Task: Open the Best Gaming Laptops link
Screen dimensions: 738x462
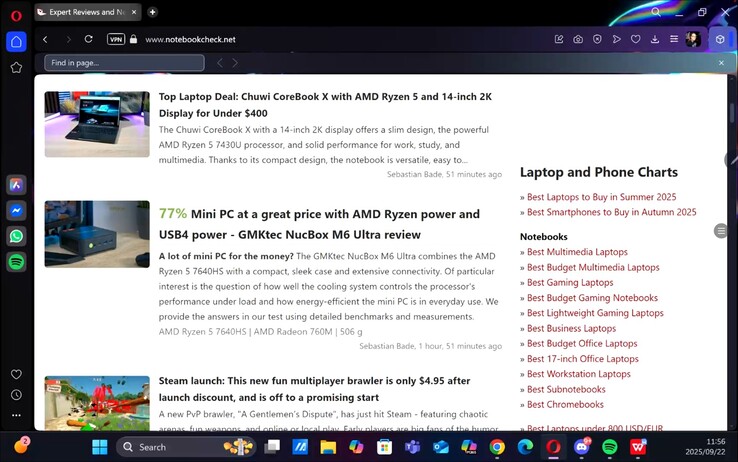Action: tap(570, 283)
